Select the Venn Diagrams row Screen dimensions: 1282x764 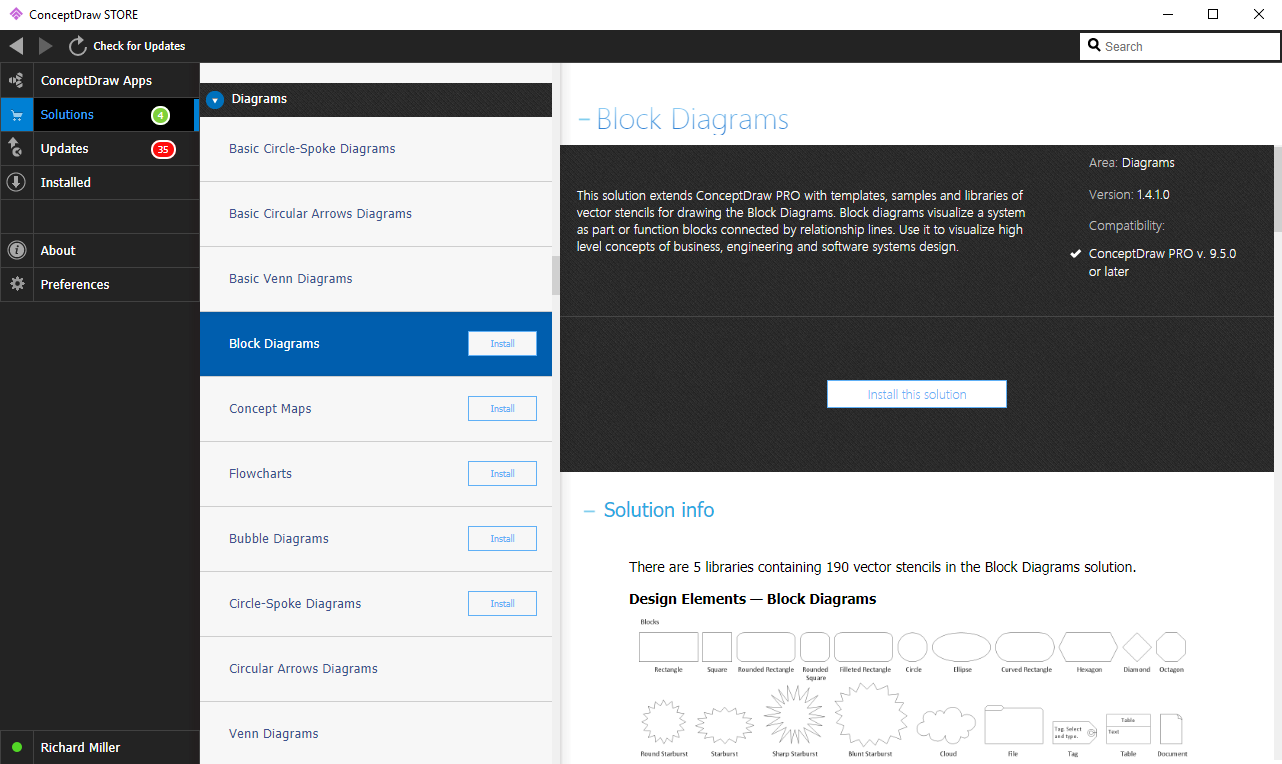point(376,734)
